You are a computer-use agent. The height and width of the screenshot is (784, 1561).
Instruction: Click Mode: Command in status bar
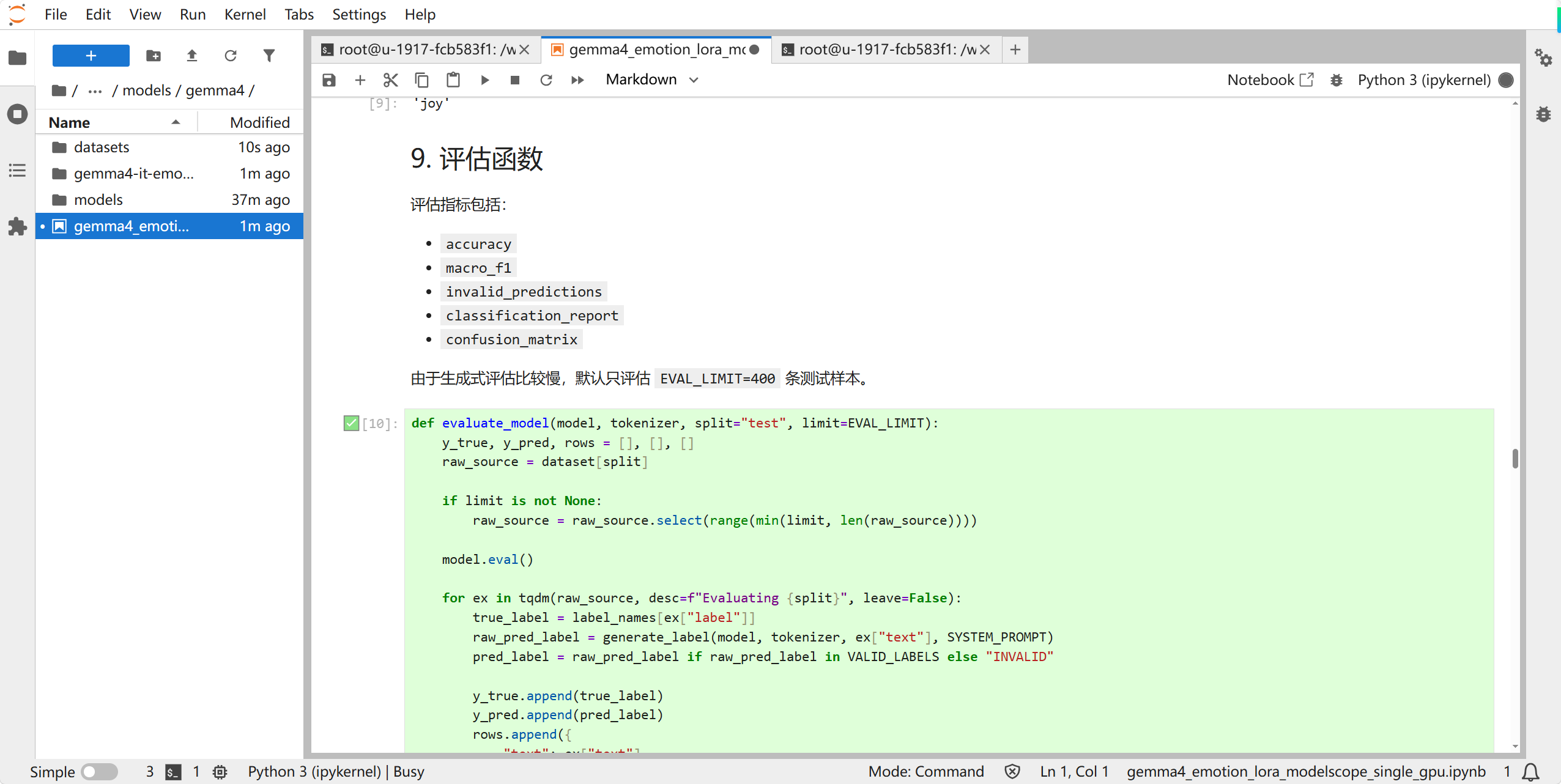click(x=926, y=772)
